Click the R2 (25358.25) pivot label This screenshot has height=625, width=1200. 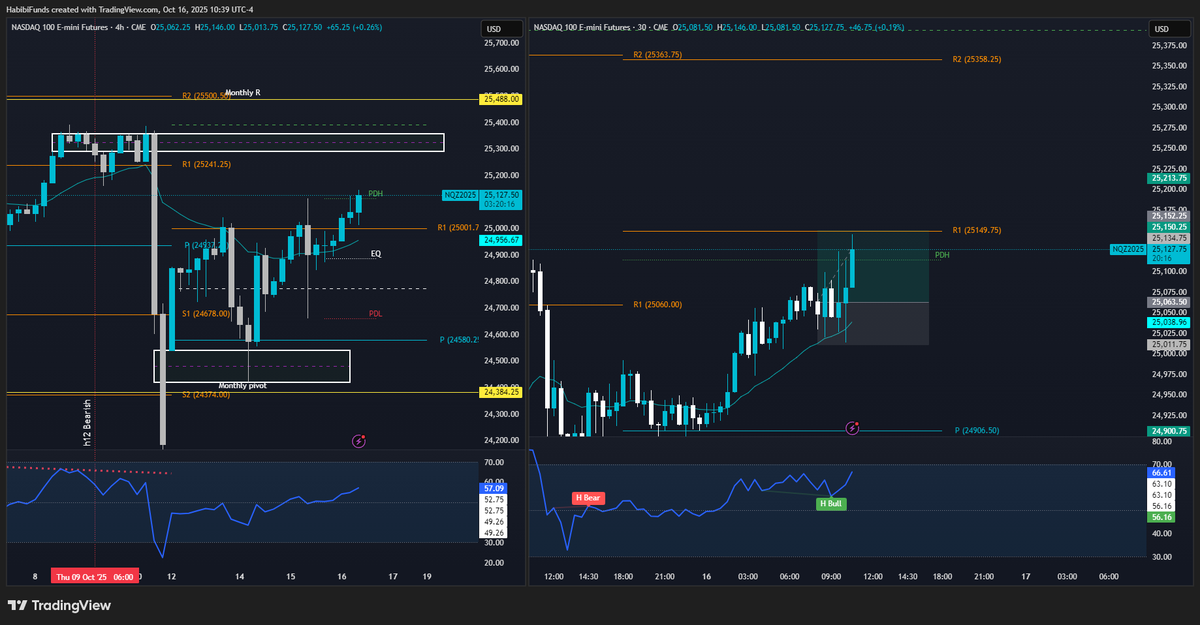[x=977, y=59]
